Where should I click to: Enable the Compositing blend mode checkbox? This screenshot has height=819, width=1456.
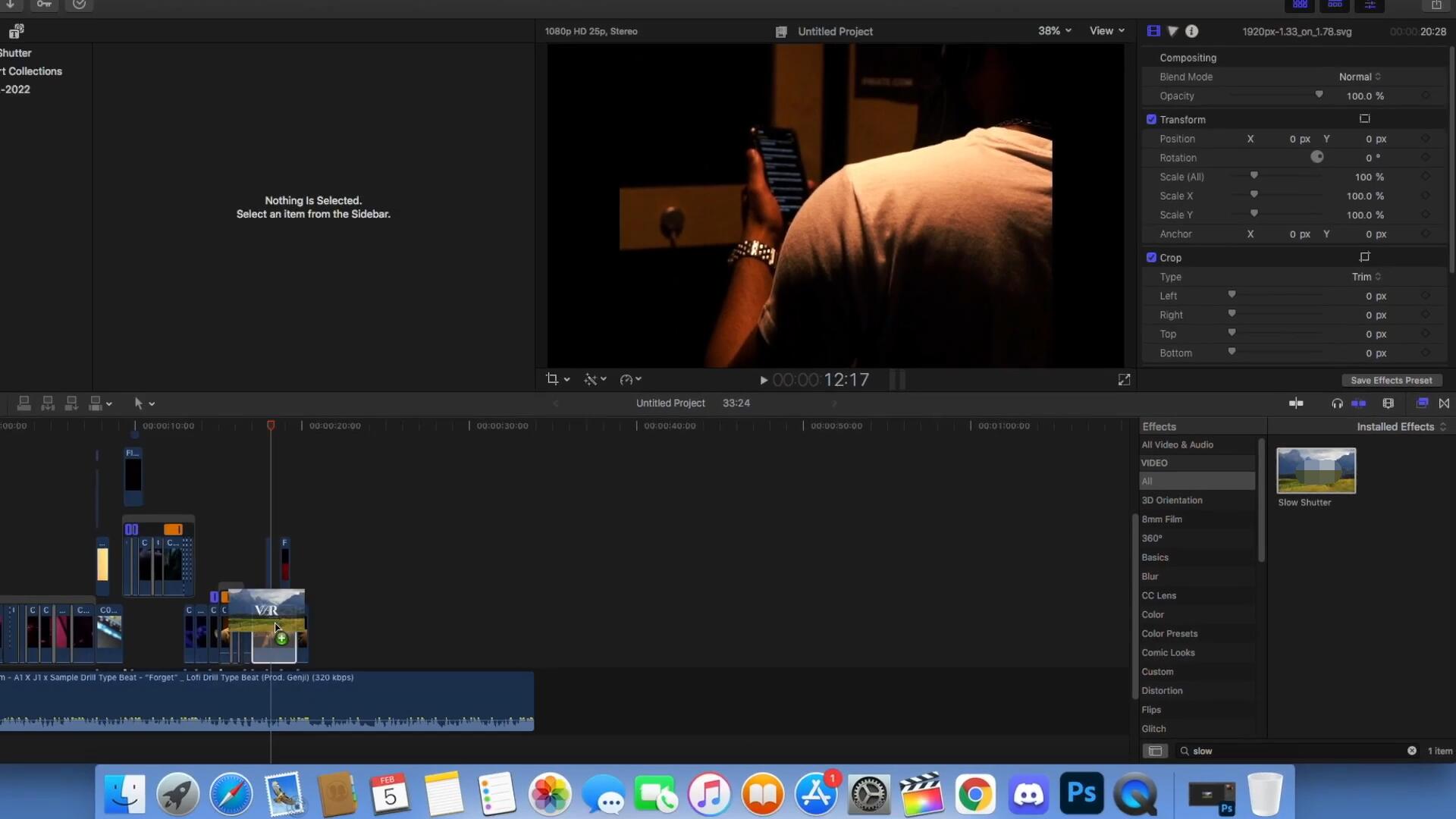(1151, 57)
